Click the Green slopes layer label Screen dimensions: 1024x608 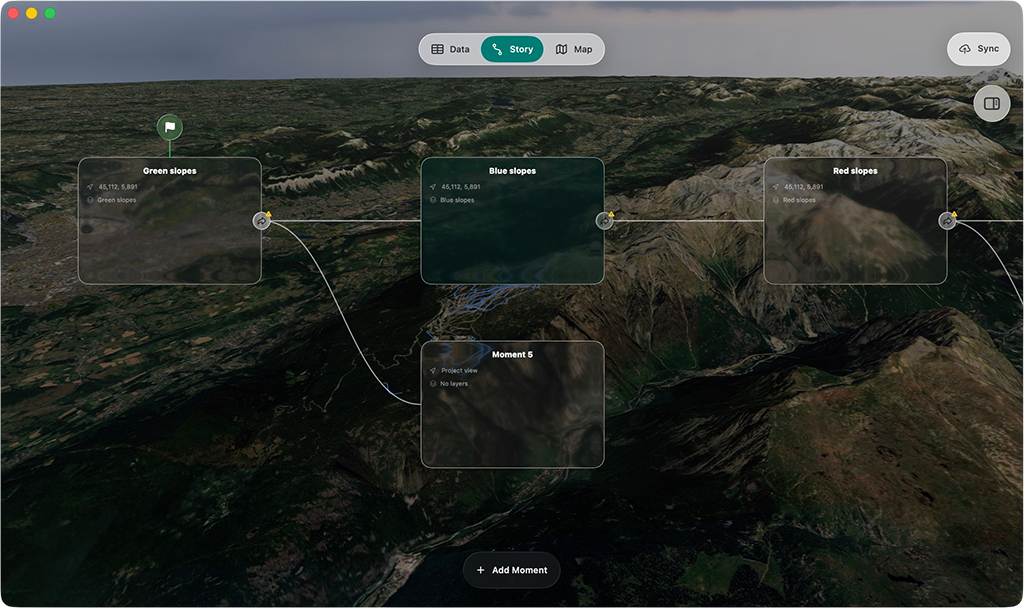117,200
